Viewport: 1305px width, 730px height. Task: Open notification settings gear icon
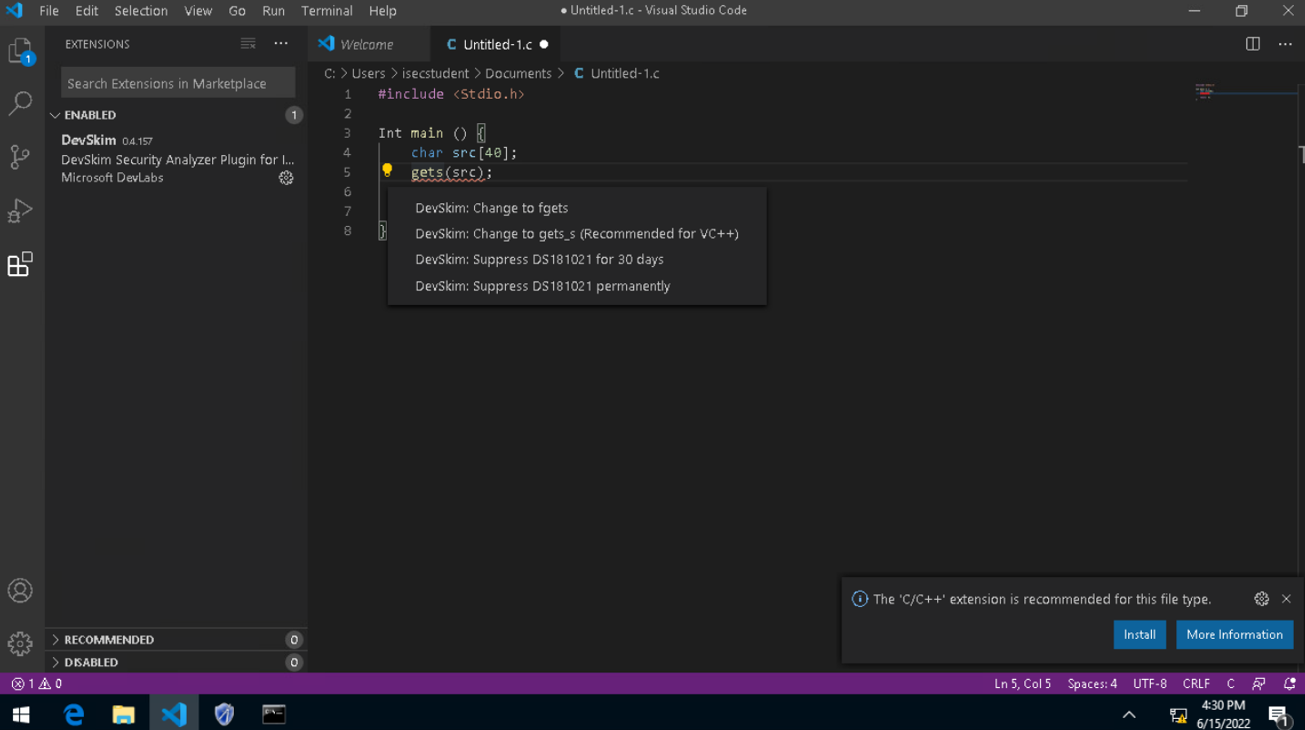click(1261, 599)
